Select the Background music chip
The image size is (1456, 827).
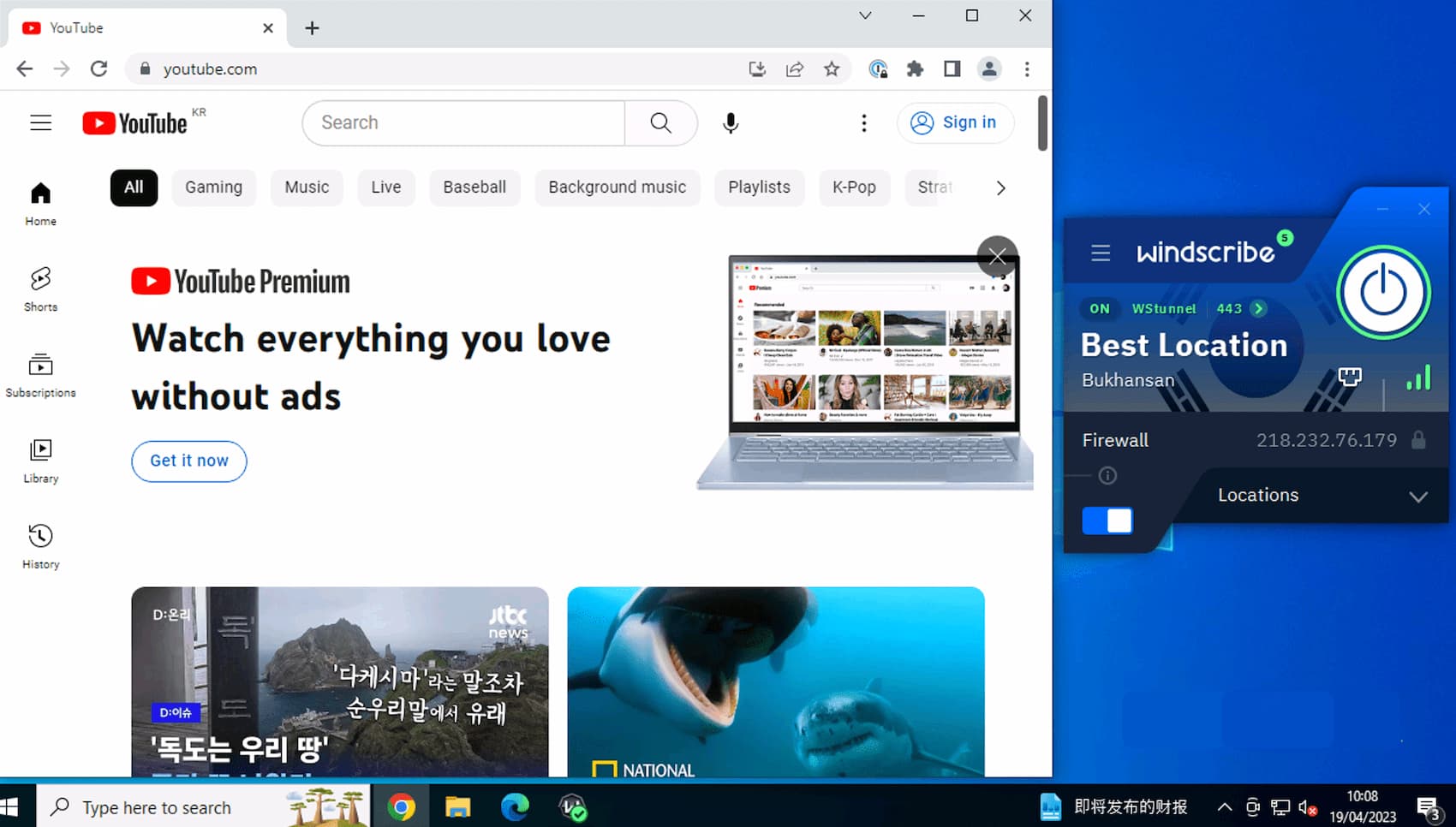[x=617, y=187]
